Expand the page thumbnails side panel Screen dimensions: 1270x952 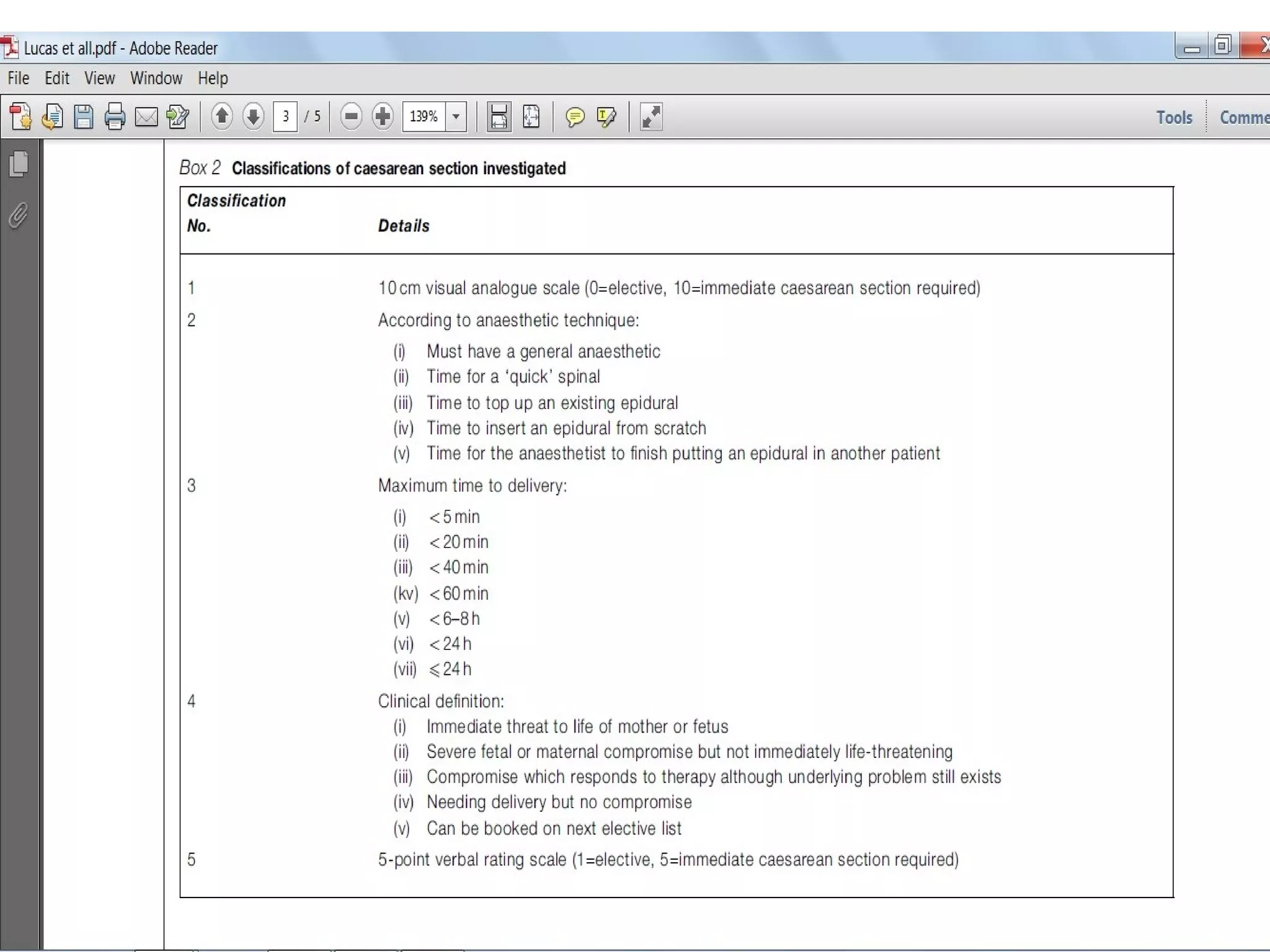pos(19,164)
